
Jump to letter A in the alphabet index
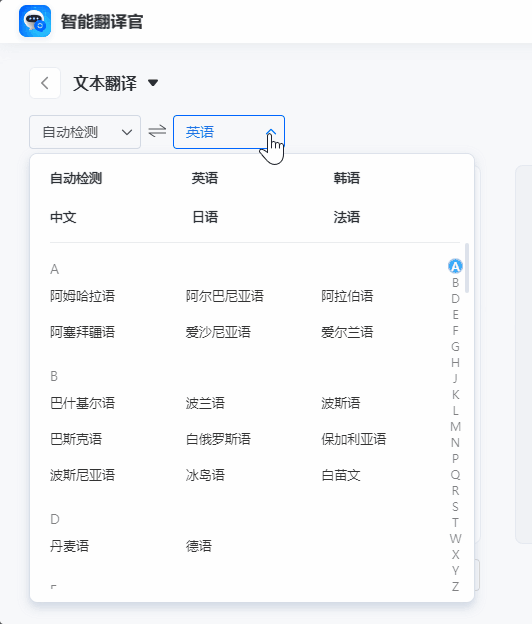(455, 266)
